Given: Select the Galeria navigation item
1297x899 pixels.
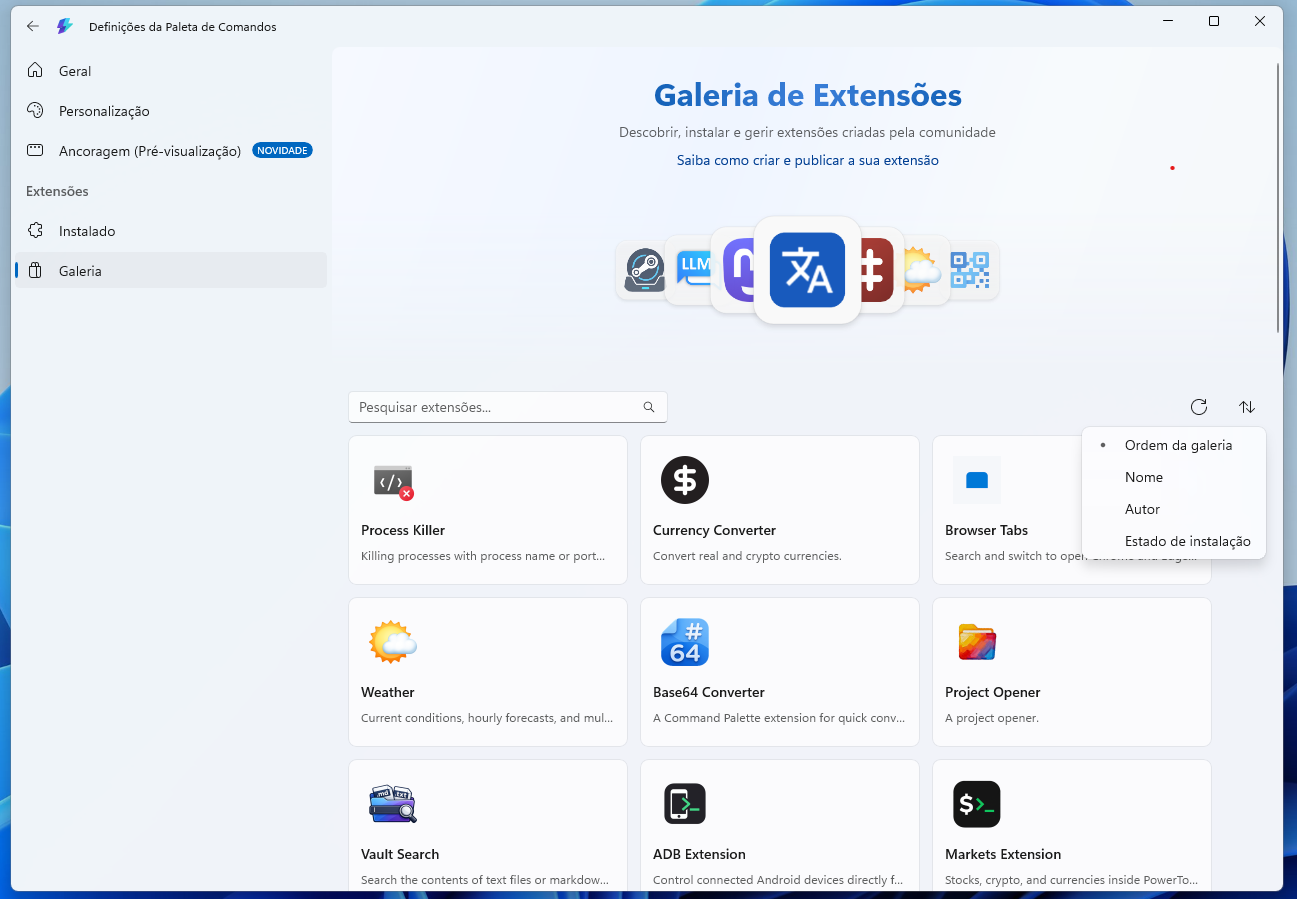Looking at the screenshot, I should (171, 271).
